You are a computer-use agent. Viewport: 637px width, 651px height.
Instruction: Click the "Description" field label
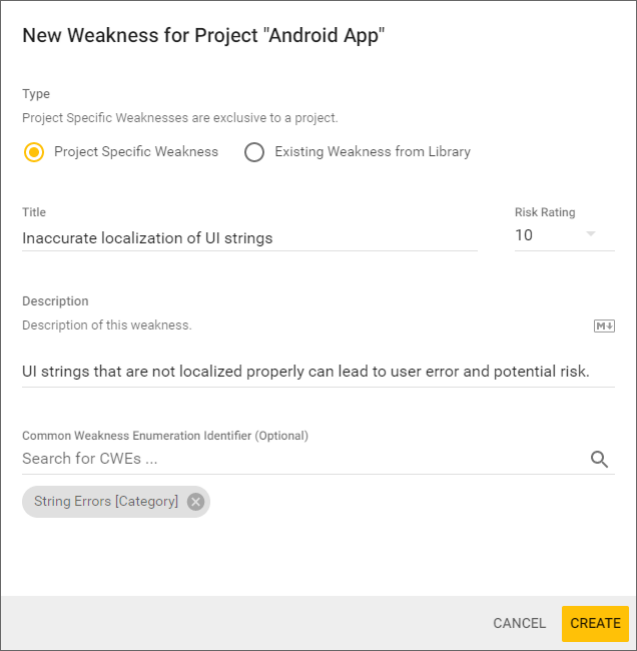point(55,301)
